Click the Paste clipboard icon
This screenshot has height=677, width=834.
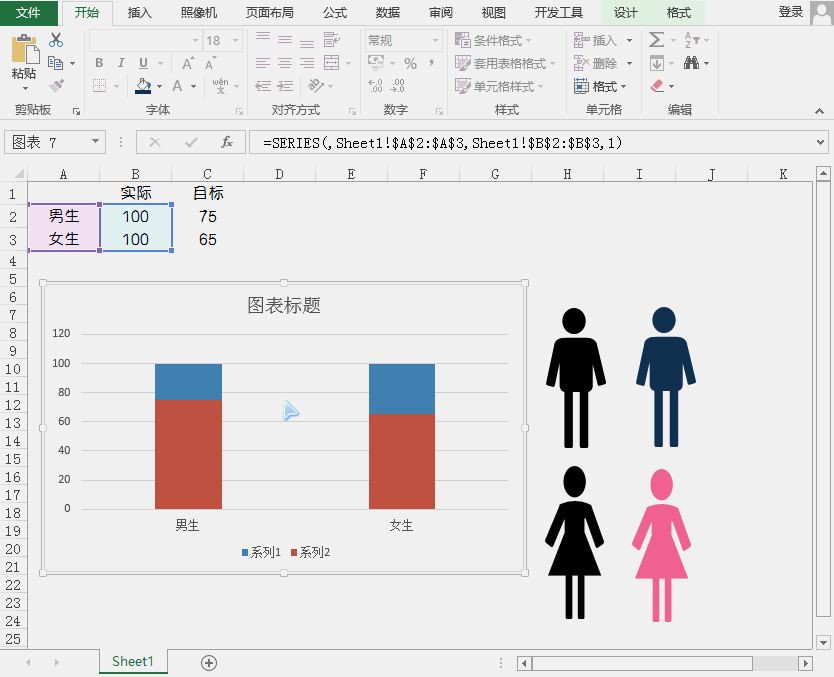click(x=24, y=49)
